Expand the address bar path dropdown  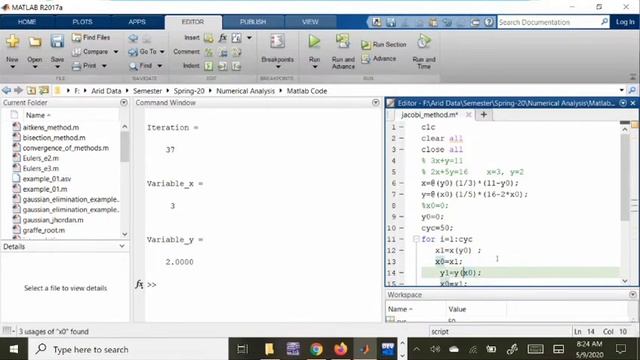pyautogui.click(x=622, y=90)
